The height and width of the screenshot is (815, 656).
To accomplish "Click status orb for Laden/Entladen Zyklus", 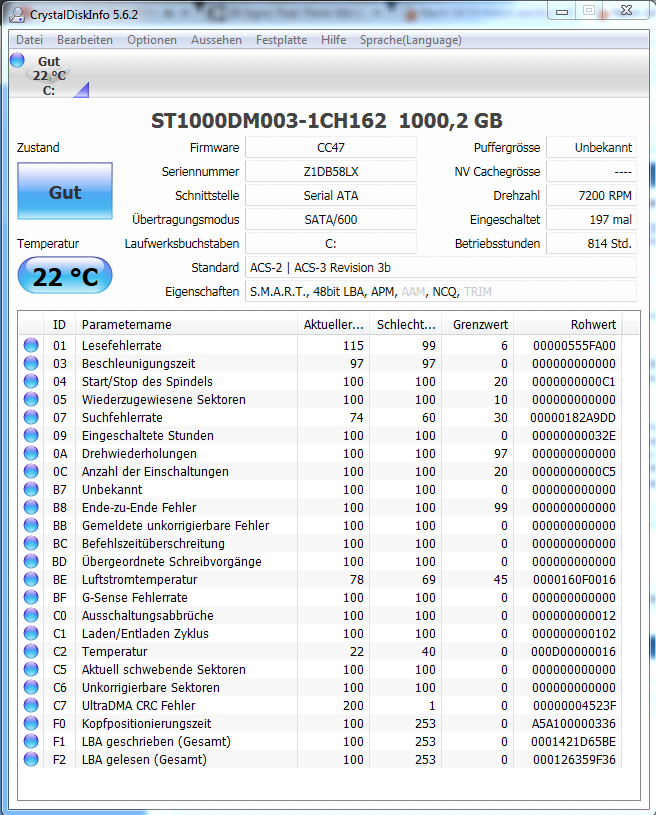I will [x=31, y=633].
